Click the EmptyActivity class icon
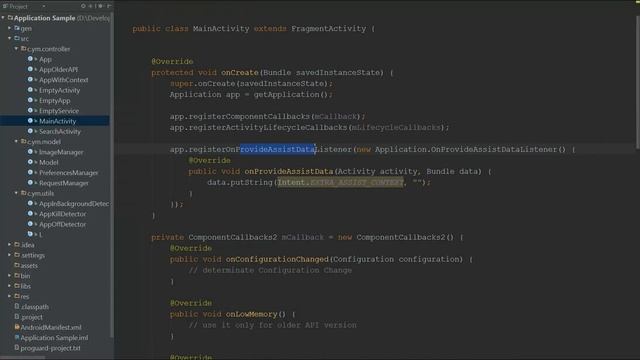The height and width of the screenshot is (360, 640). [30, 90]
